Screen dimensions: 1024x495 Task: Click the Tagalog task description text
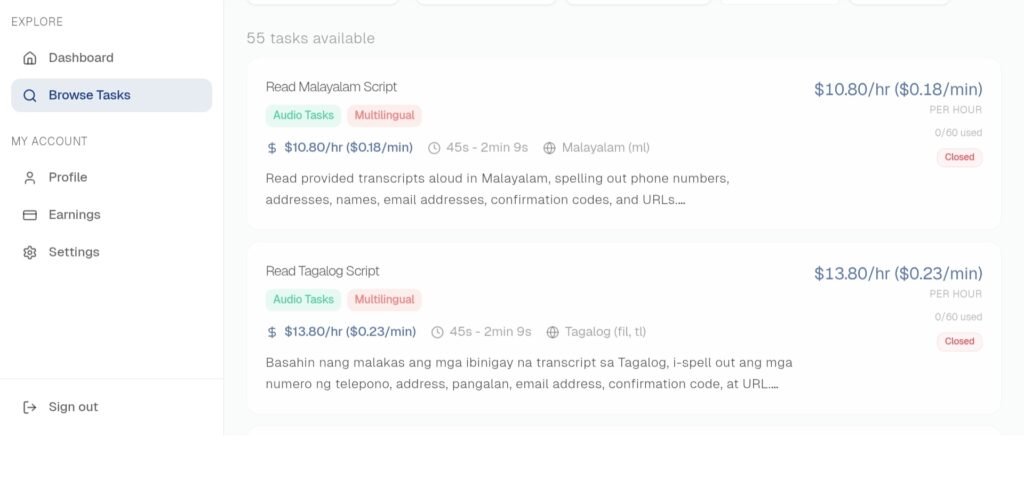tap(529, 373)
